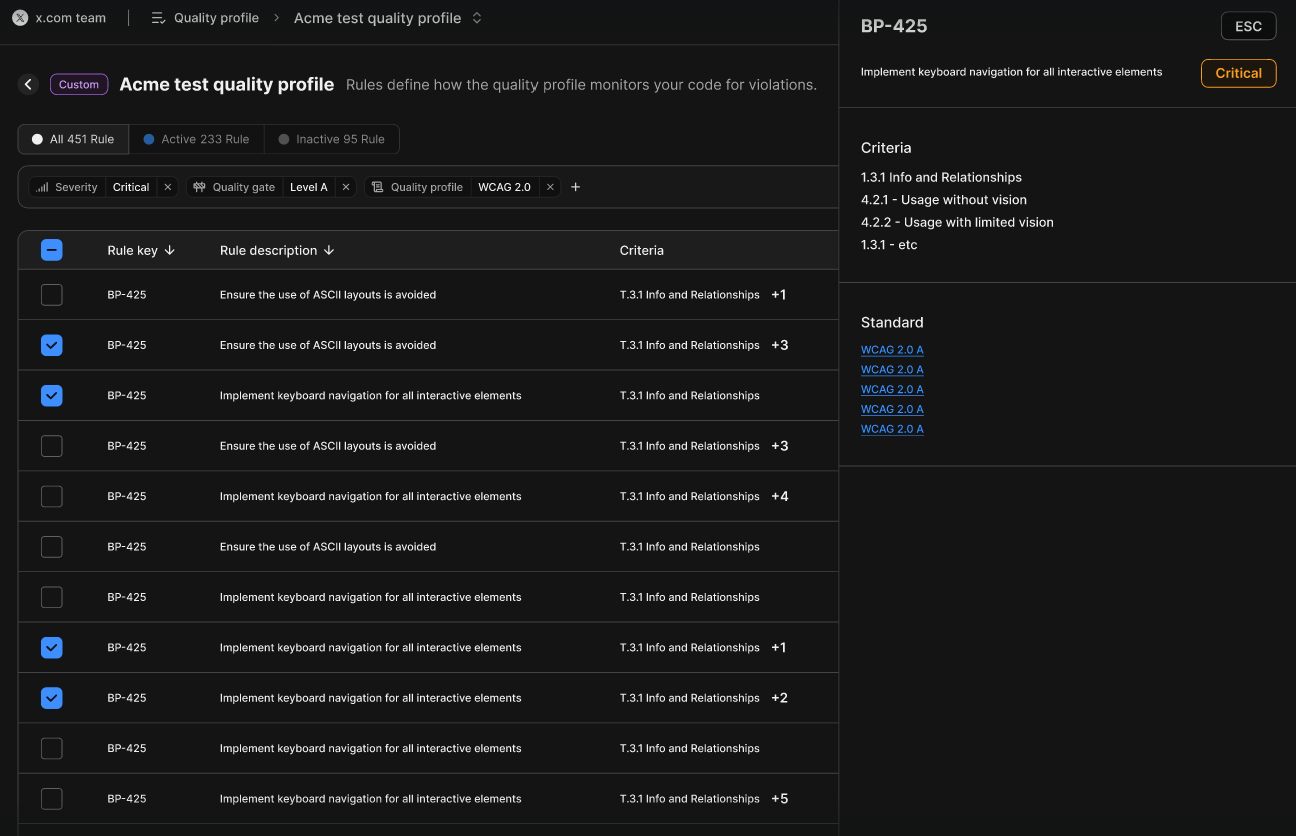1296x836 pixels.
Task: Check the keyboard navigation row with +4
Action: 52,496
